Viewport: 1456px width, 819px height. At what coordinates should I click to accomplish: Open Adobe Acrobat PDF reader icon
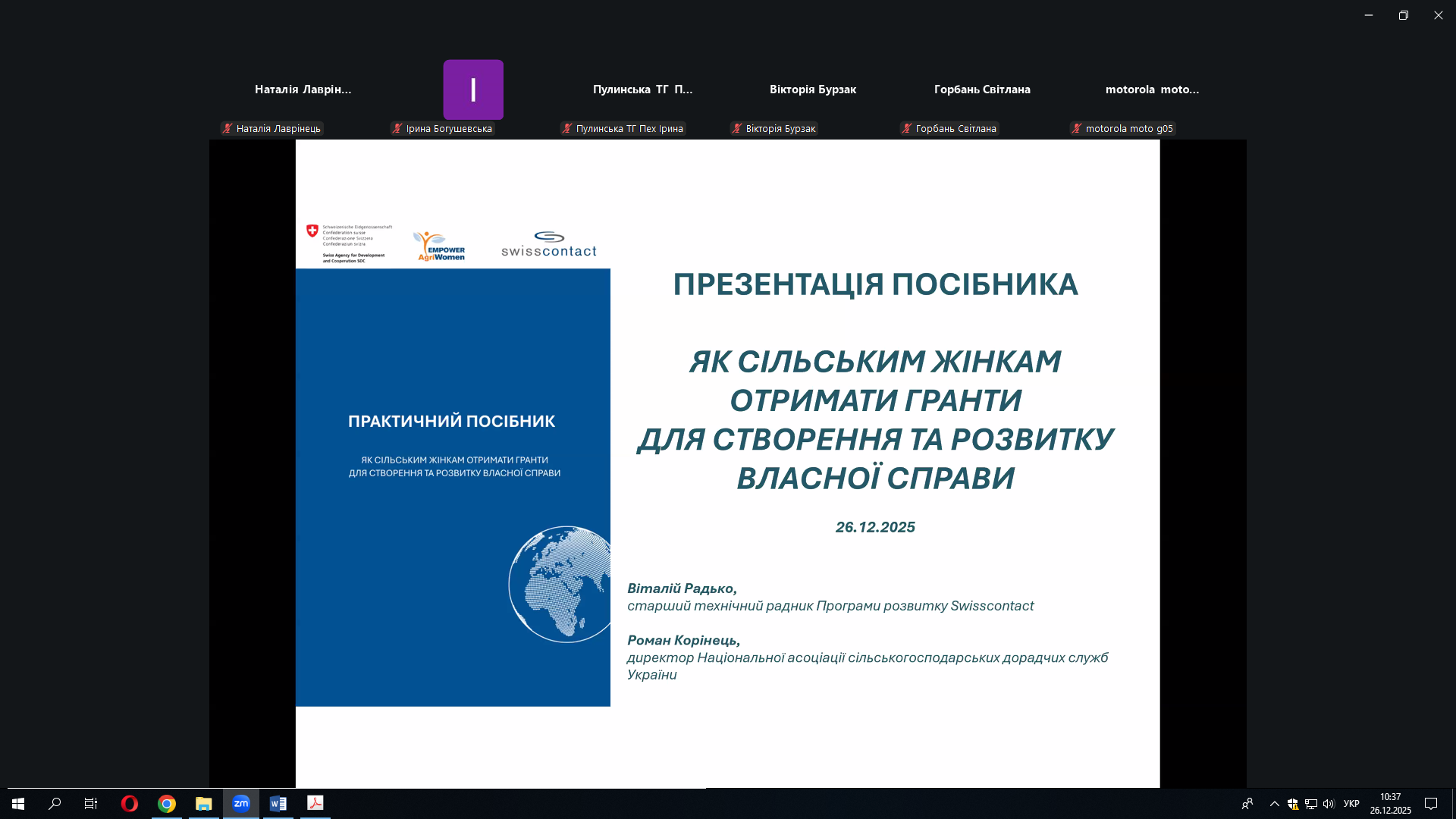pyautogui.click(x=315, y=803)
